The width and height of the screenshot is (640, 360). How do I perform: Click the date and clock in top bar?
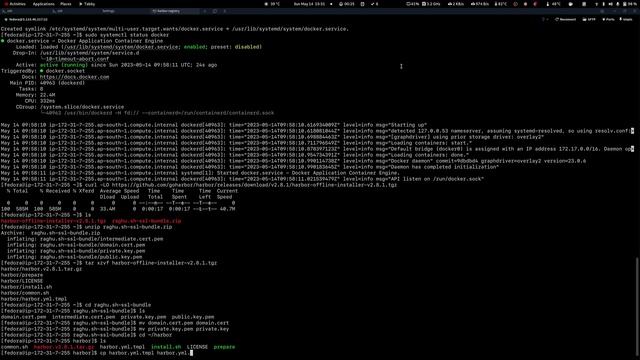(x=309, y=4)
